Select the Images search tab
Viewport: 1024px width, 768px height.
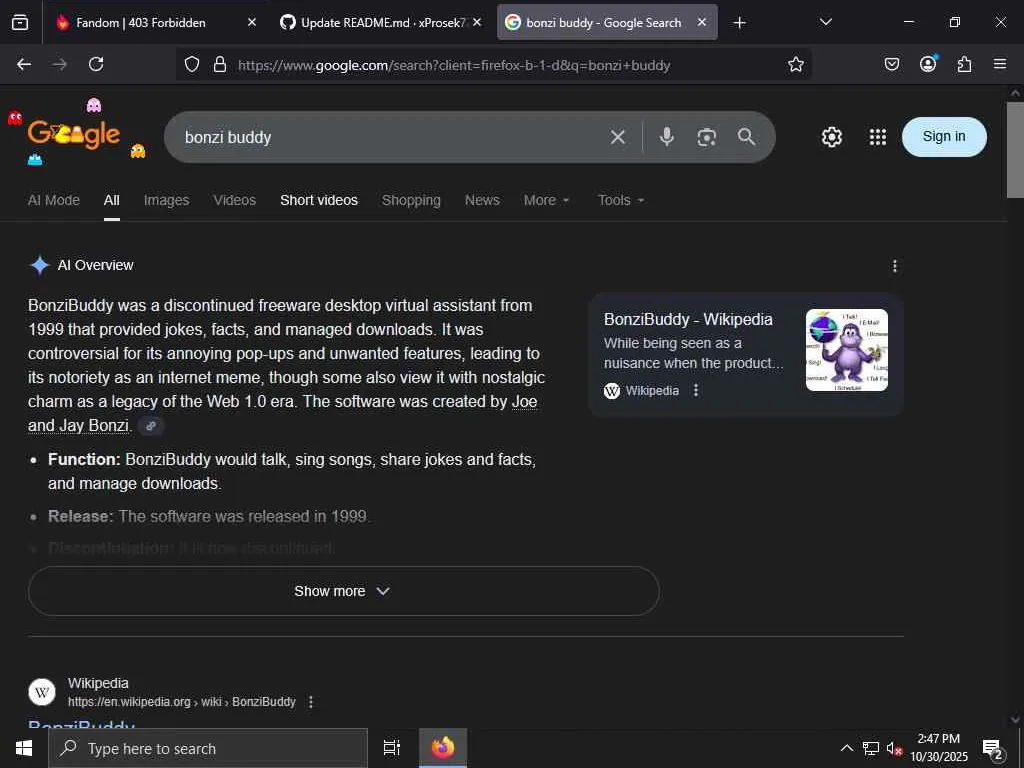(167, 200)
